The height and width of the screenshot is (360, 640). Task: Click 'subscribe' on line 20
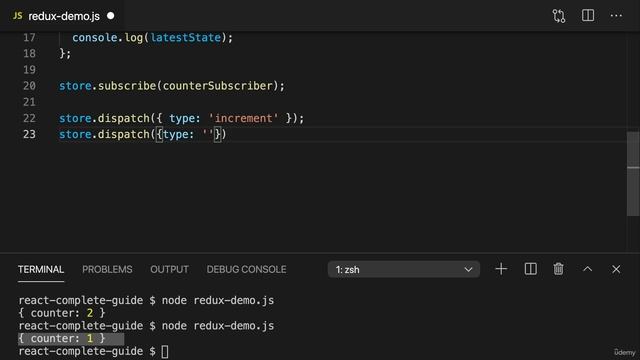click(127, 86)
